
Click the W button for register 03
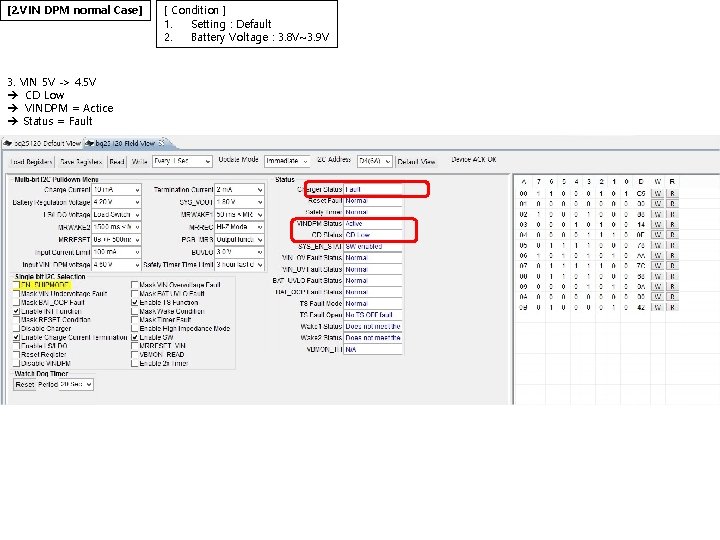[658, 225]
